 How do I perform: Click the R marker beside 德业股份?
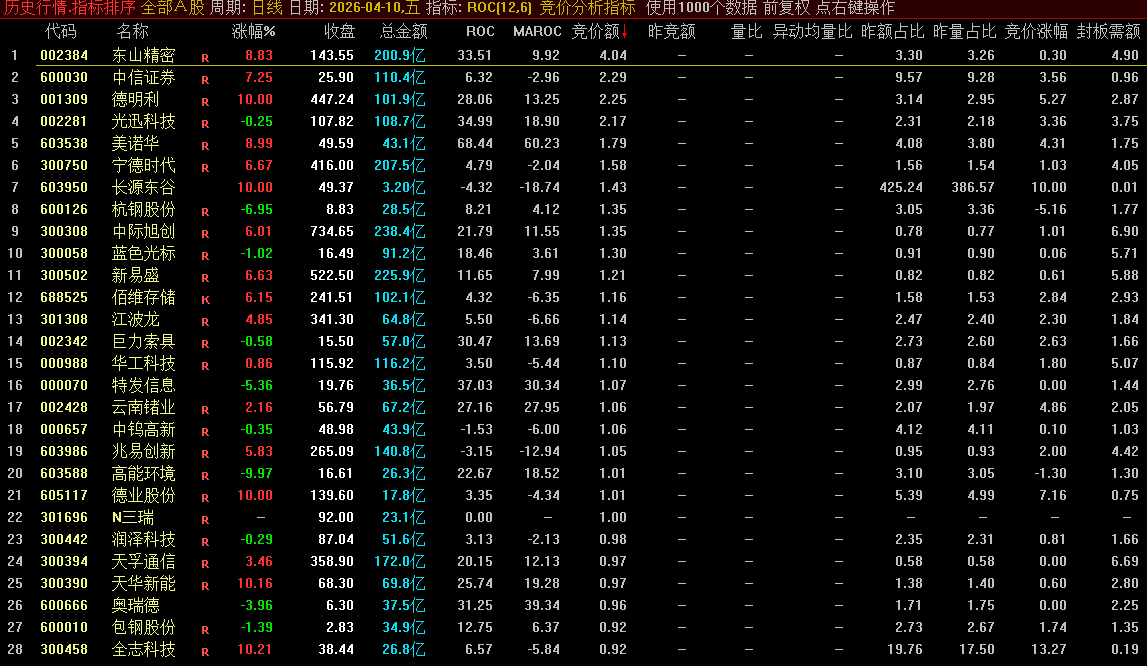[205, 498]
